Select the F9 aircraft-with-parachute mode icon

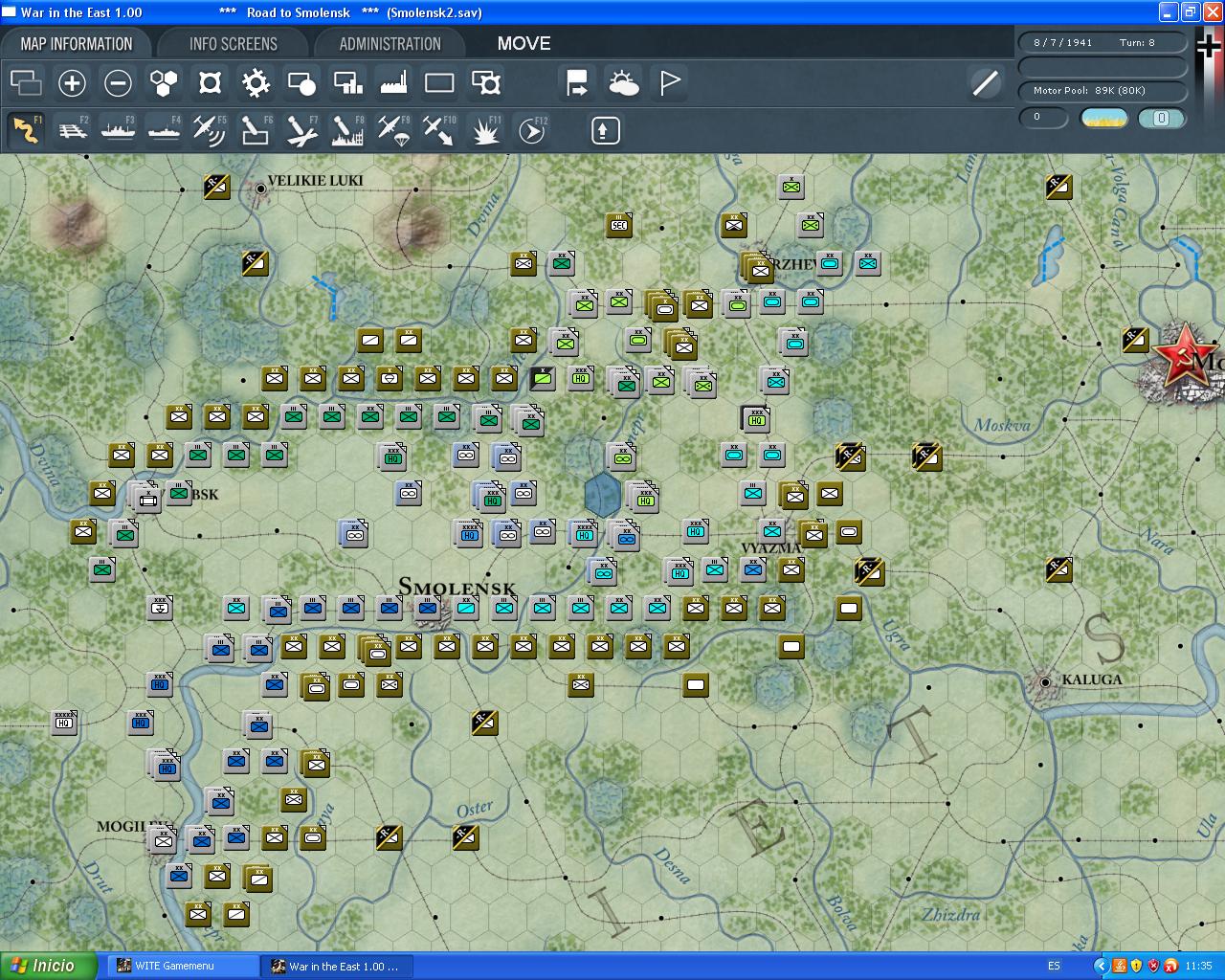[393, 130]
